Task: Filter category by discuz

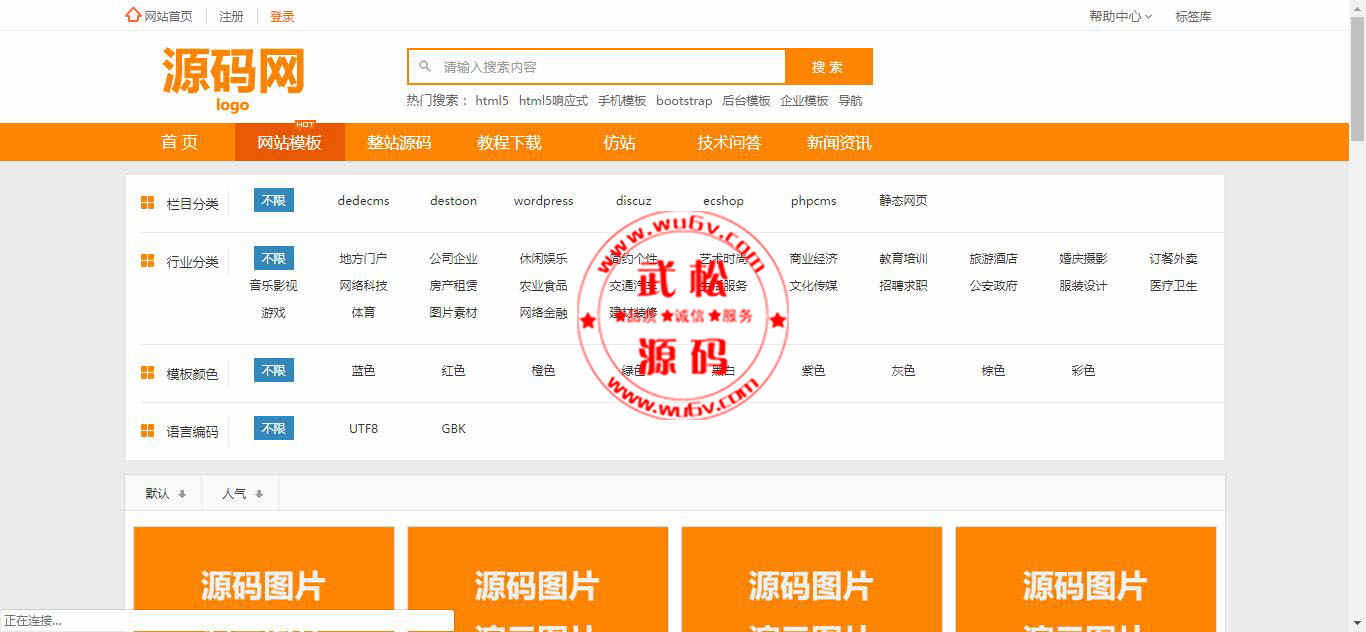Action: (633, 201)
